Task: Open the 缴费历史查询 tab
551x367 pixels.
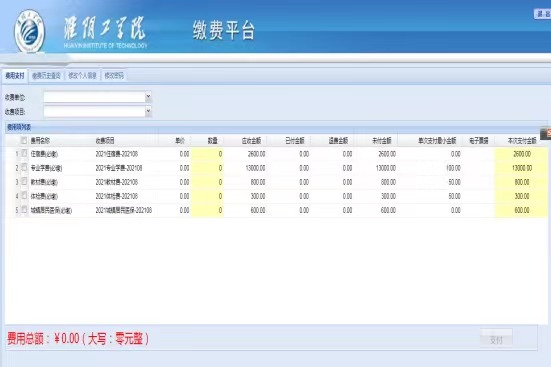Action: point(46,76)
